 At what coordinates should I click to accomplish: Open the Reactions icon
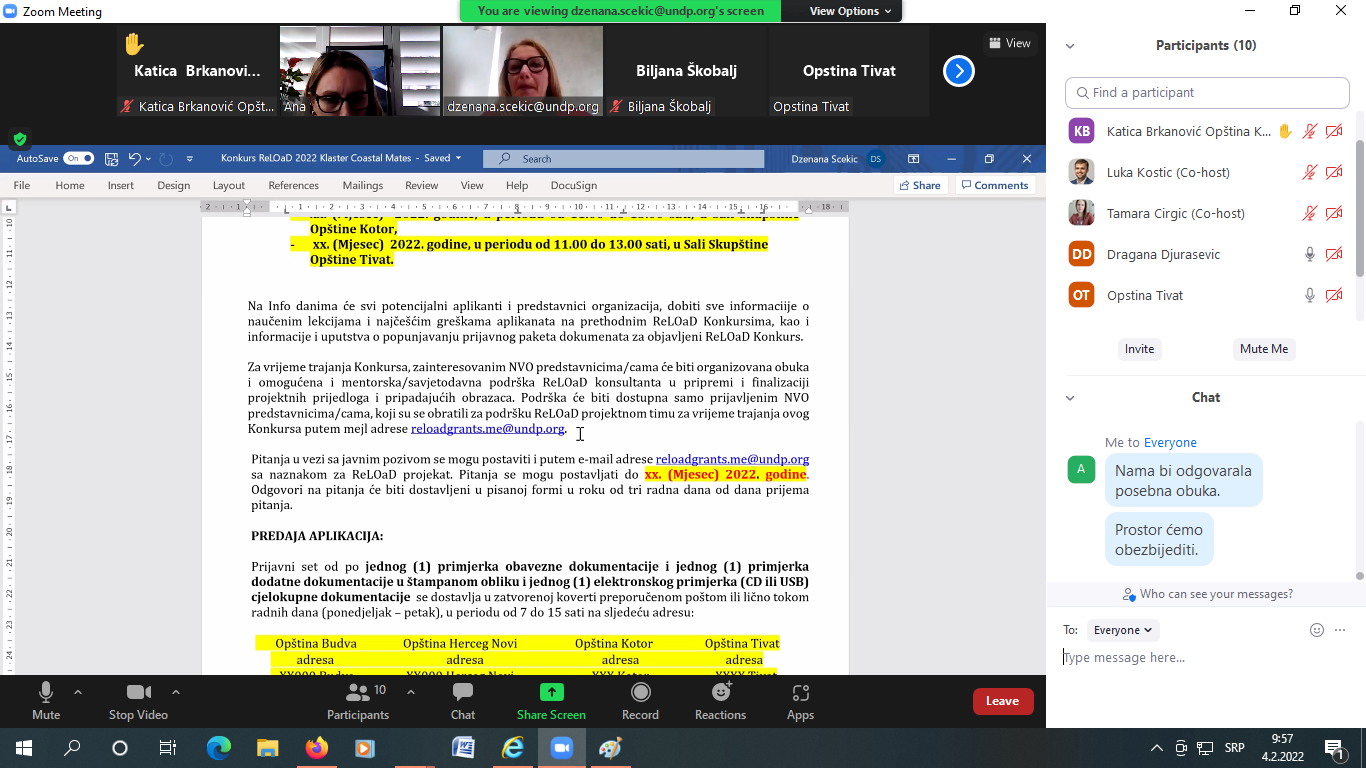[x=720, y=693]
